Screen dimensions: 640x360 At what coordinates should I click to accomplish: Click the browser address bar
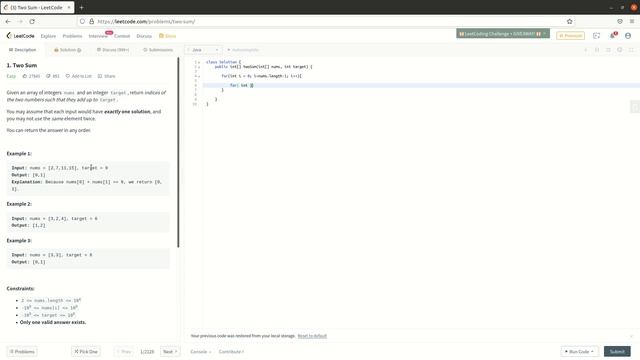pyautogui.click(x=327, y=21)
